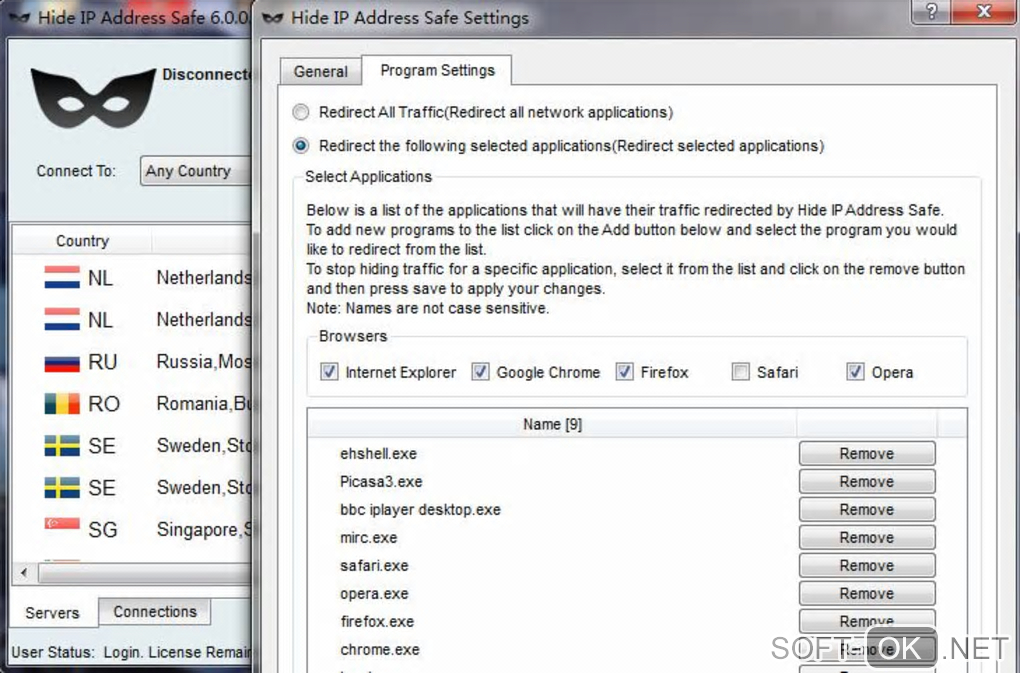Select mirc.exe row text
Image resolution: width=1020 pixels, height=673 pixels.
tap(368, 537)
